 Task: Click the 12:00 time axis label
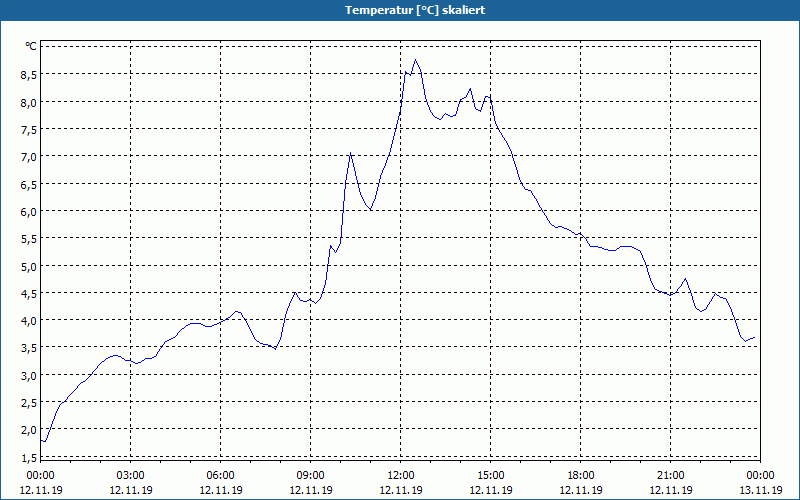(401, 476)
